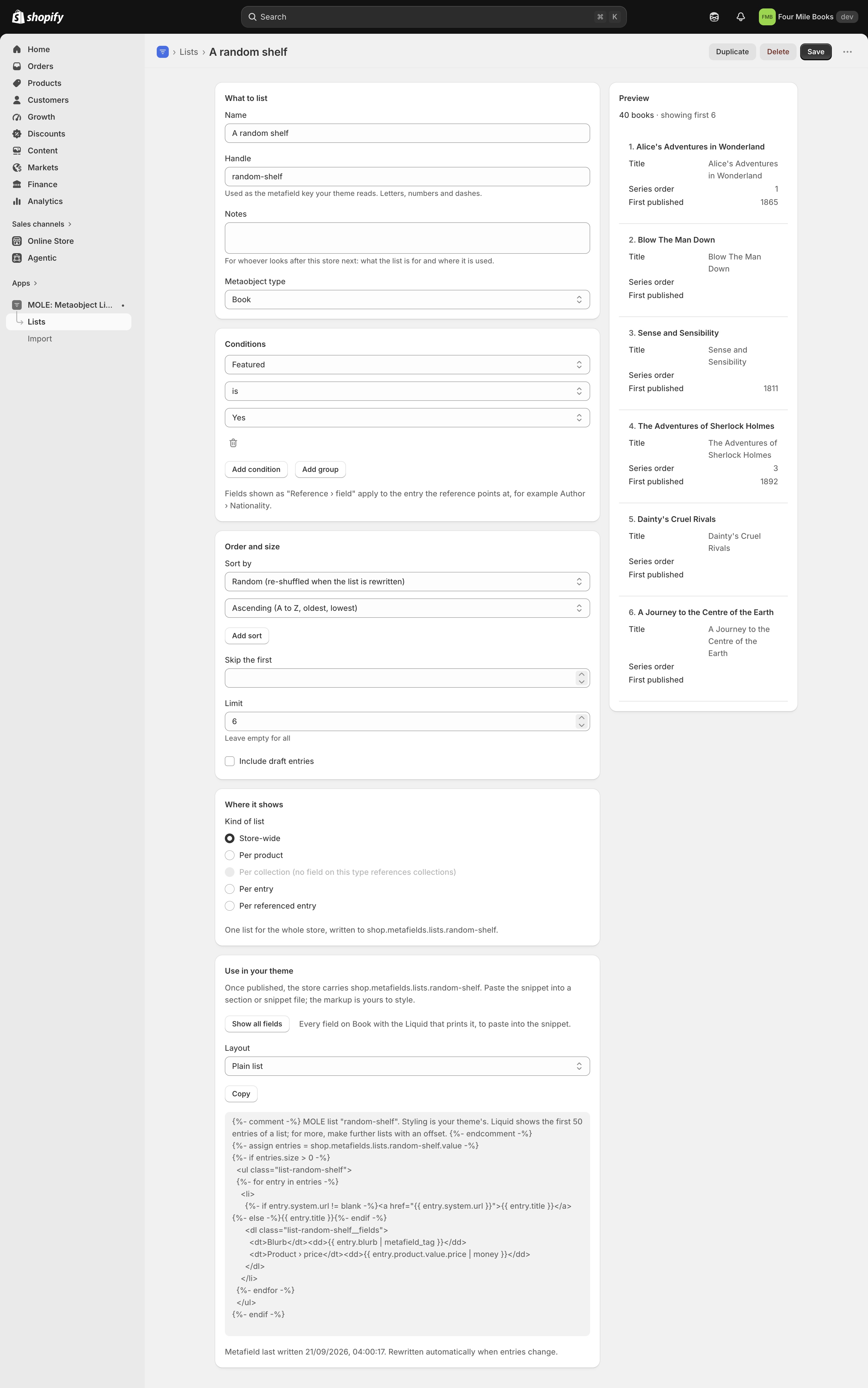Open the three-dots more actions menu

coord(847,52)
